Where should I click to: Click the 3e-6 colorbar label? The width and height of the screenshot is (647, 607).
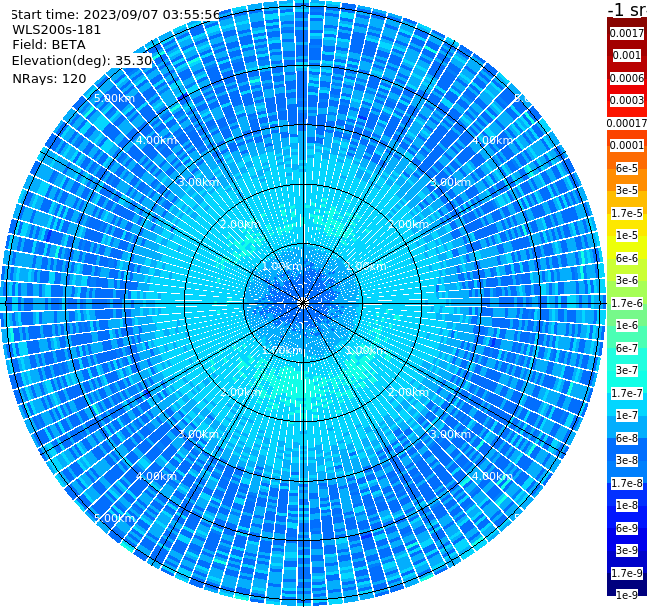627,280
